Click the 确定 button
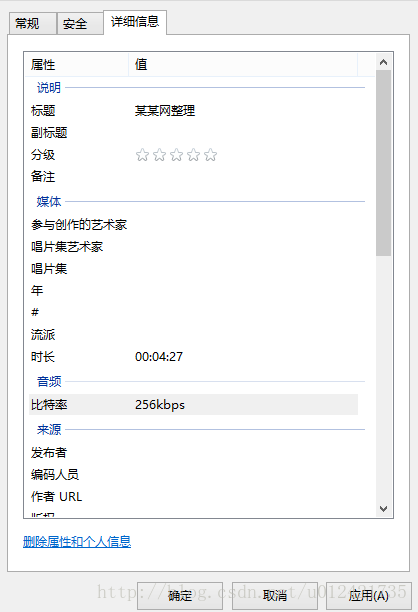Viewport: 418px width, 612px height. (180, 596)
